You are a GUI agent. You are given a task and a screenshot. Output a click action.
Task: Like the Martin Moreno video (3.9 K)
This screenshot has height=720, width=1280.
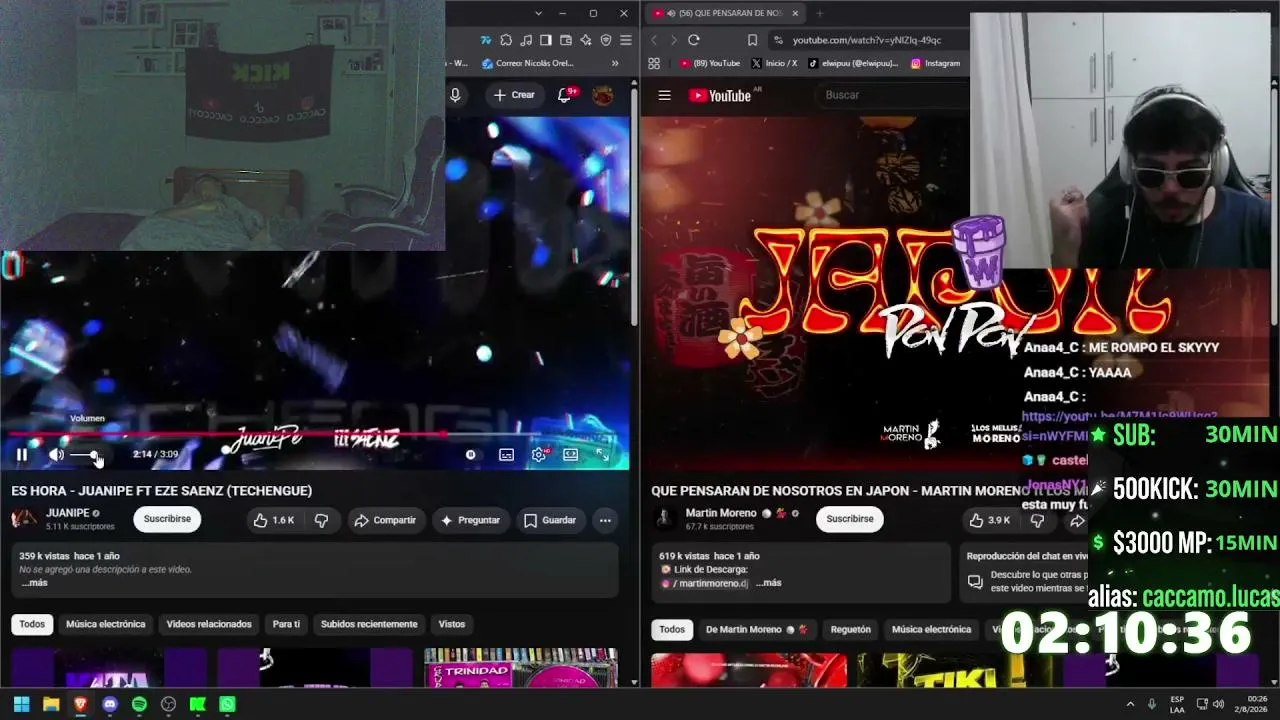tap(989, 520)
